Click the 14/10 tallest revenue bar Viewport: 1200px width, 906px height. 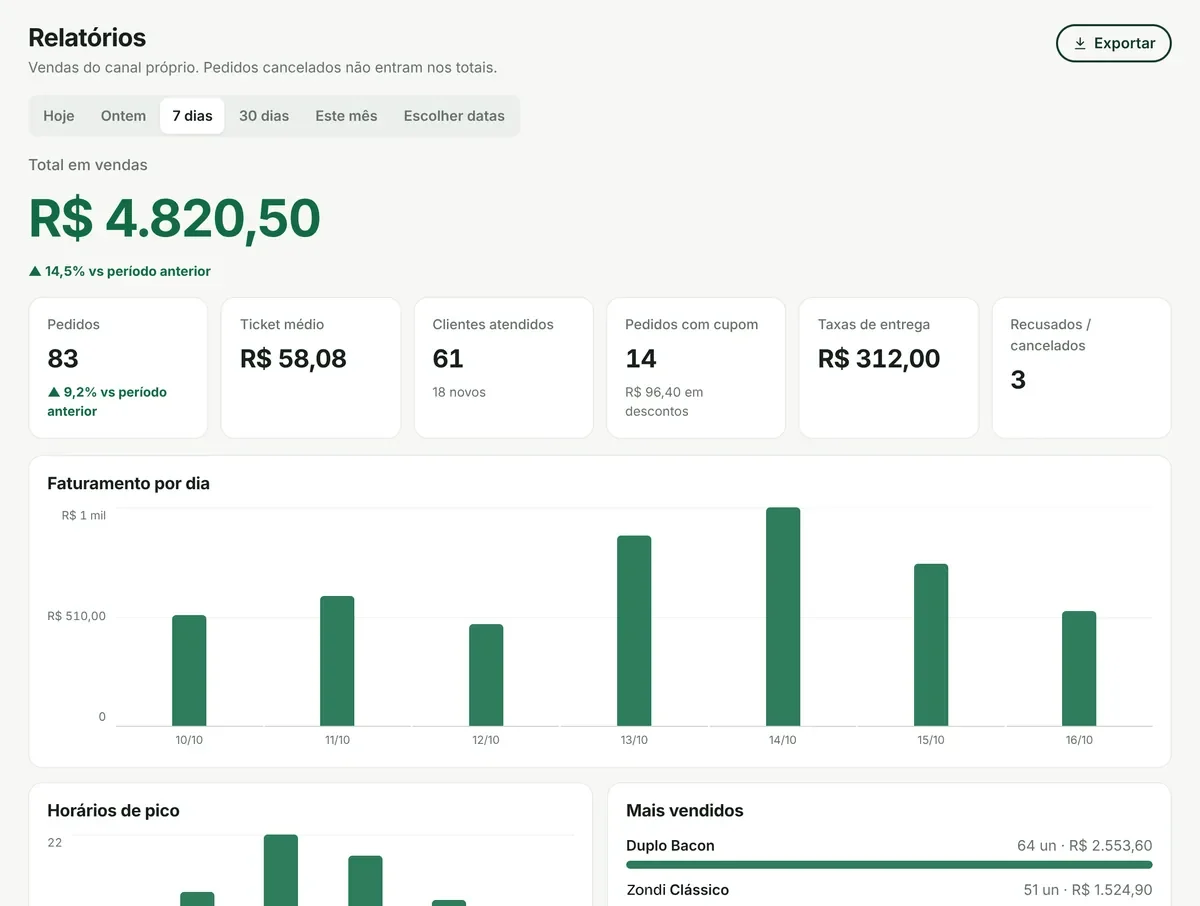(783, 617)
